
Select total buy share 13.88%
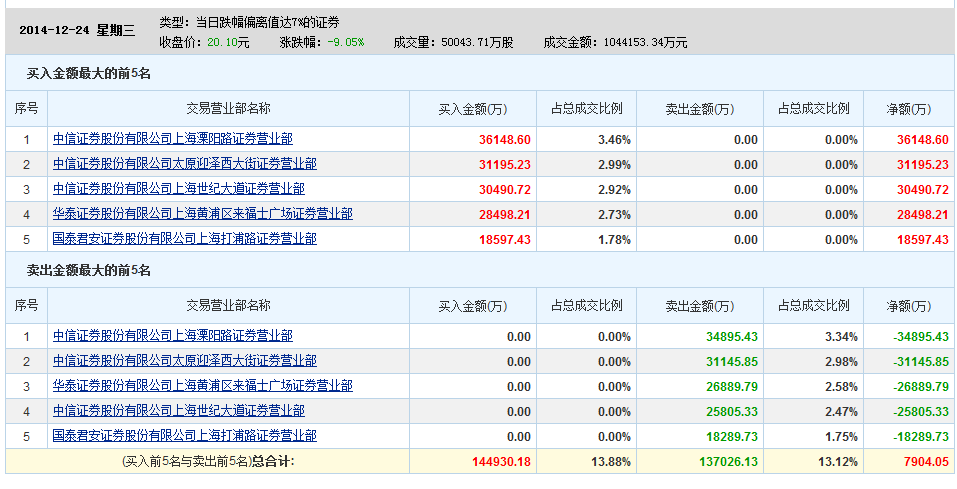[611, 462]
